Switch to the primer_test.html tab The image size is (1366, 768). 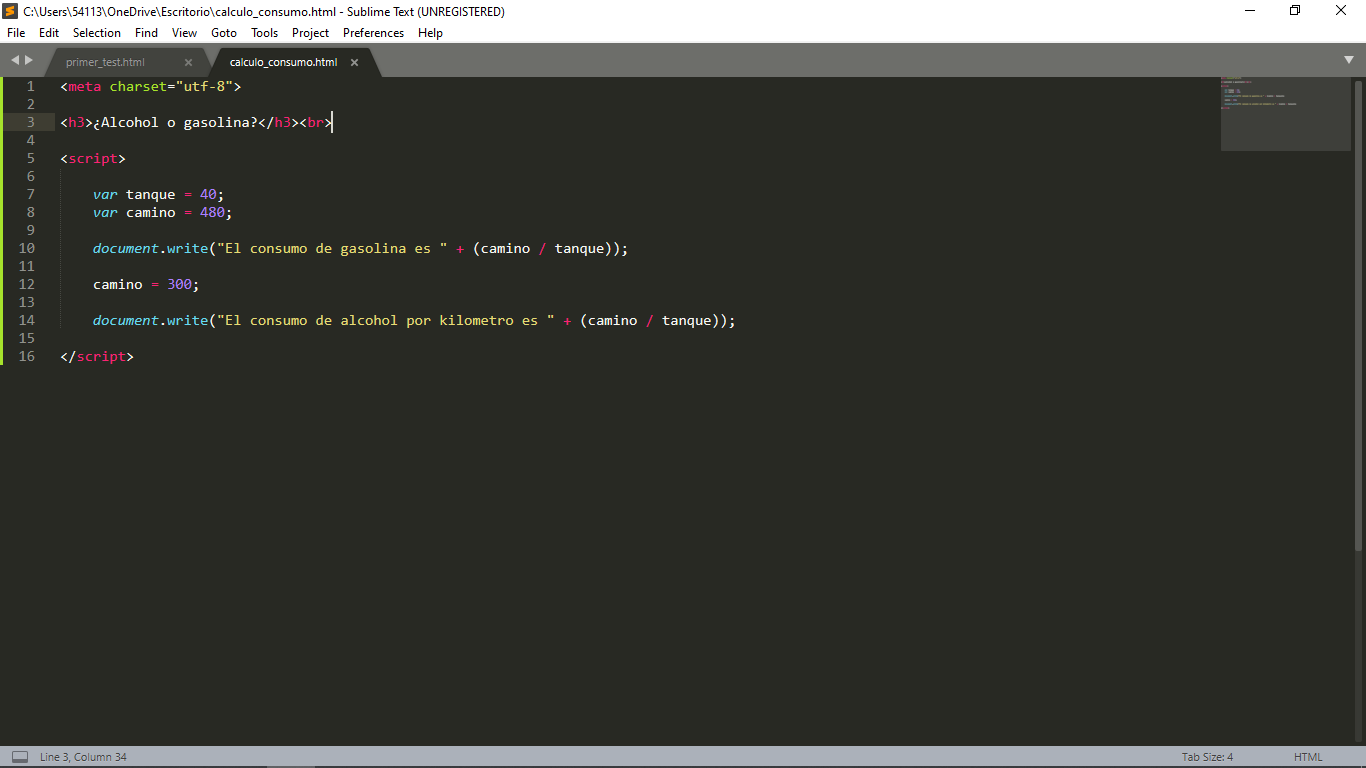coord(105,62)
